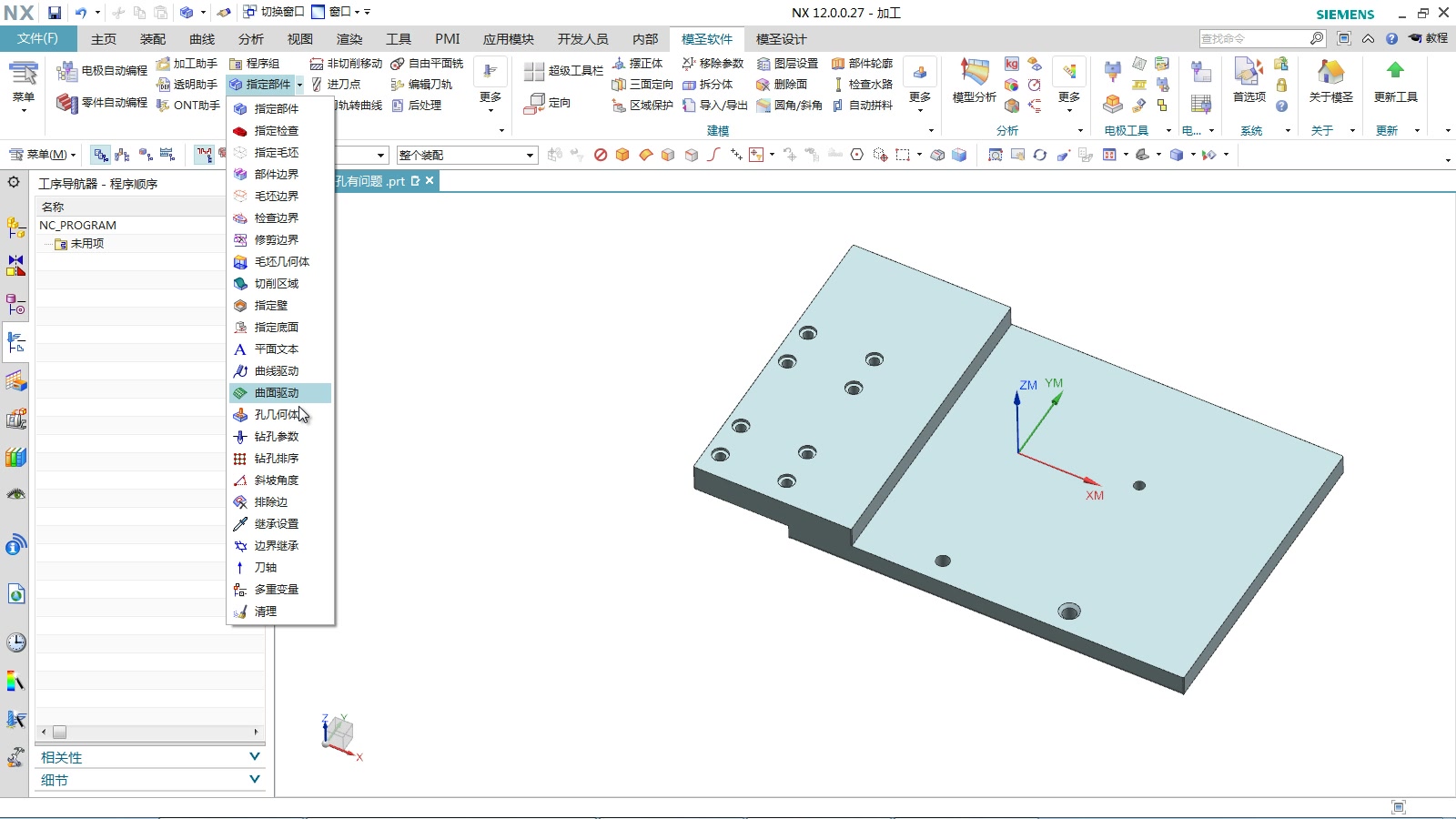Open the 部件轮廓 tool
1456x819 pixels.
(x=862, y=64)
